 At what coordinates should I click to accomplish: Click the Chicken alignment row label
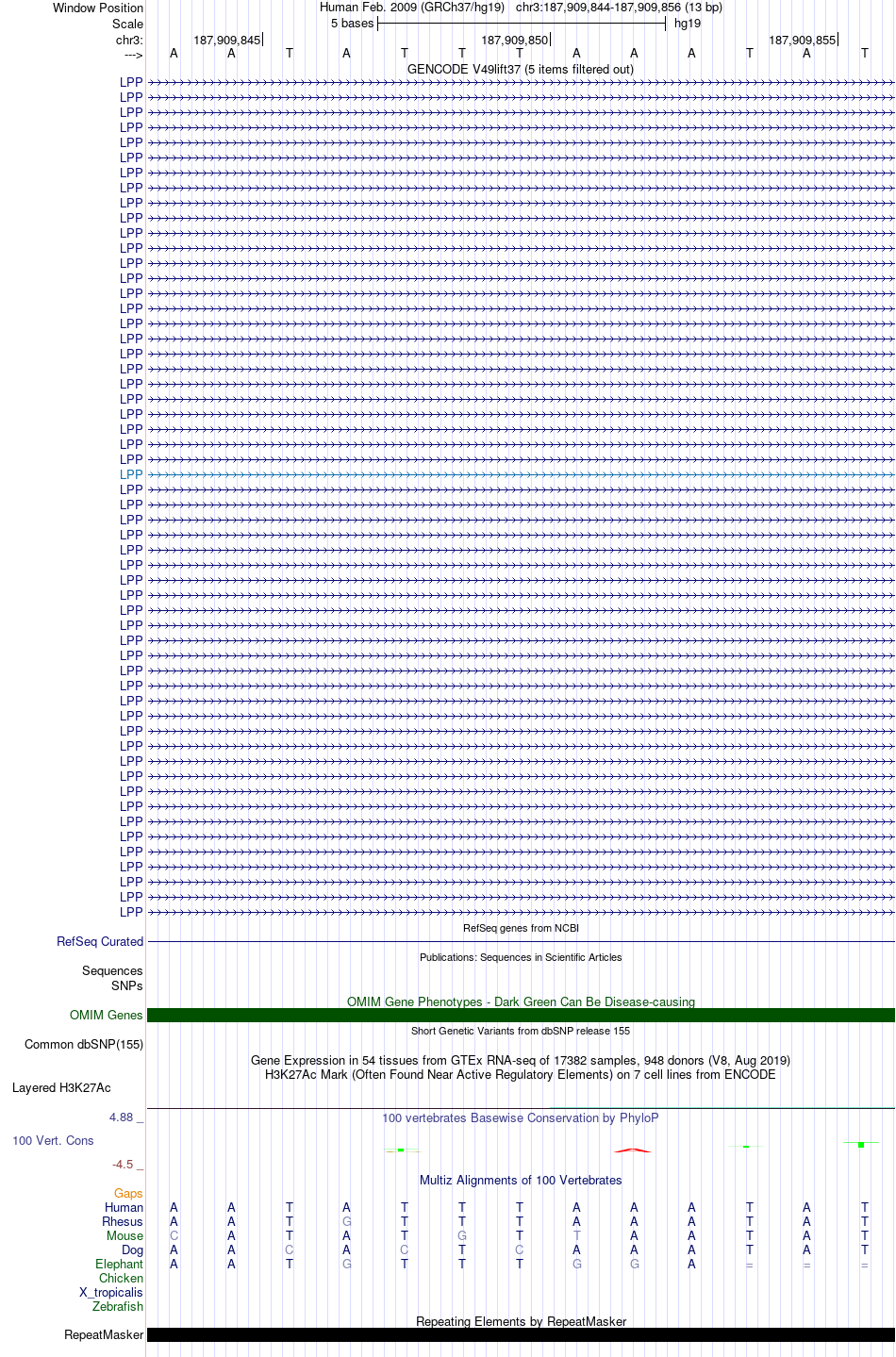click(x=122, y=1278)
